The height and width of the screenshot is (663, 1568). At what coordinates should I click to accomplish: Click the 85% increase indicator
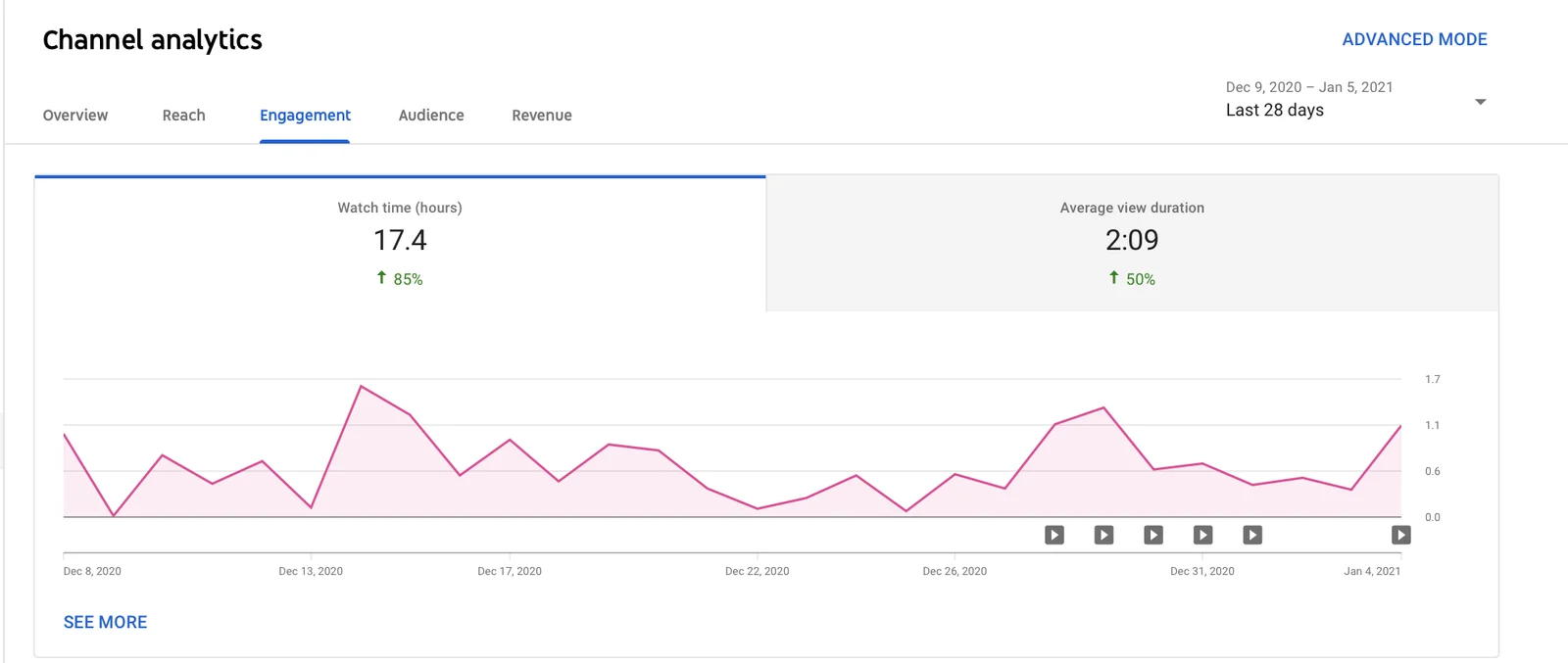400,279
